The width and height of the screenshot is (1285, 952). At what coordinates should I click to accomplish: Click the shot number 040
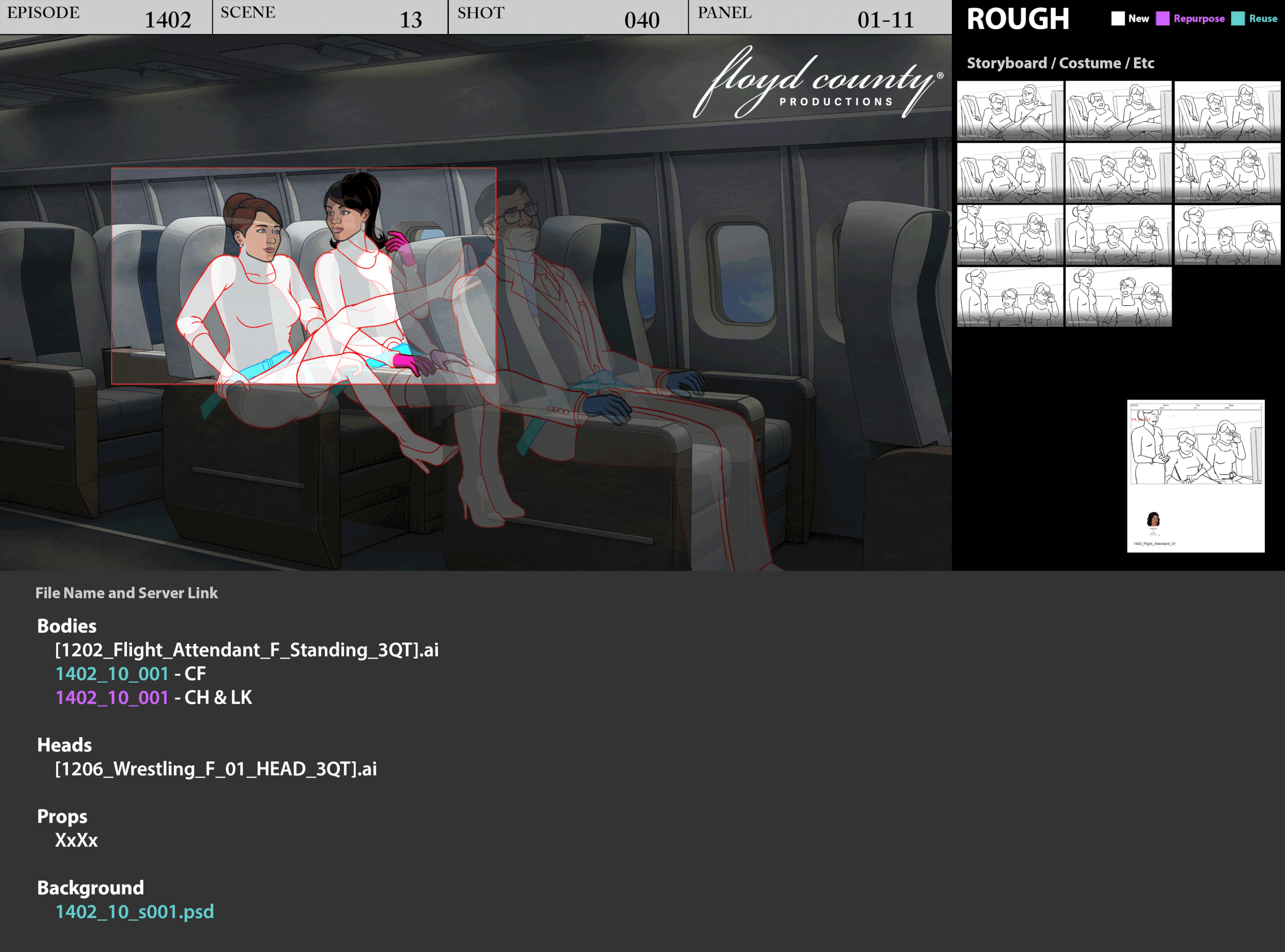[x=642, y=20]
